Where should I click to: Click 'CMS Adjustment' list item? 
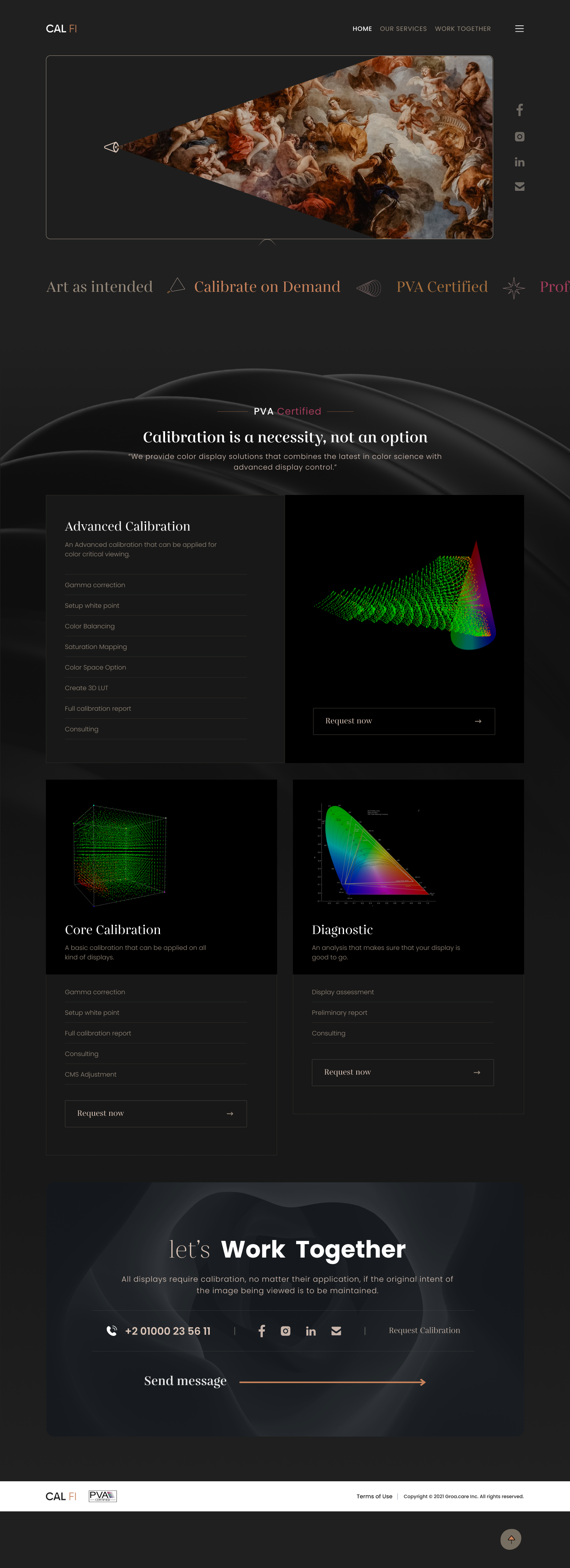coord(91,1074)
